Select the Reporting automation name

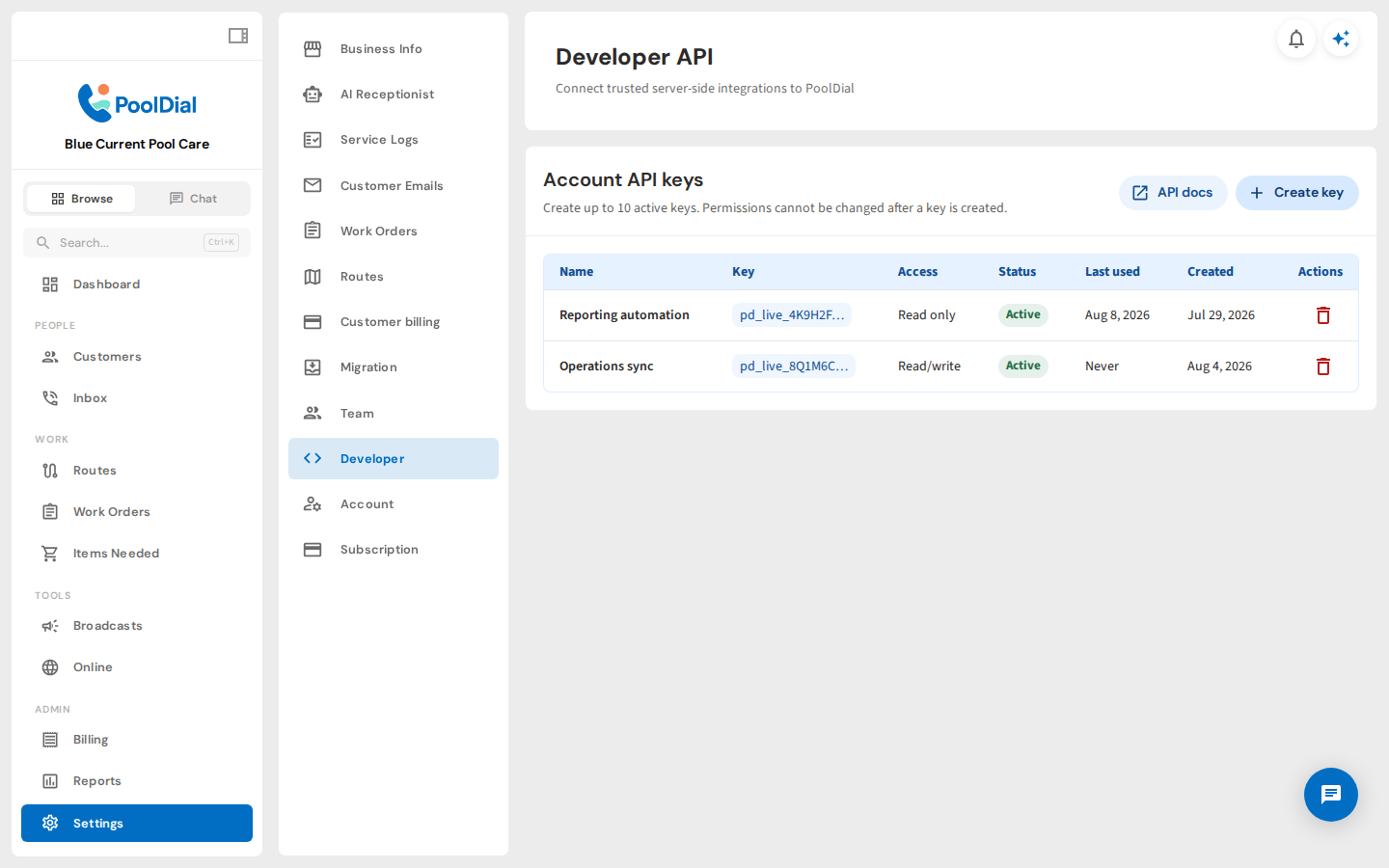tap(624, 315)
